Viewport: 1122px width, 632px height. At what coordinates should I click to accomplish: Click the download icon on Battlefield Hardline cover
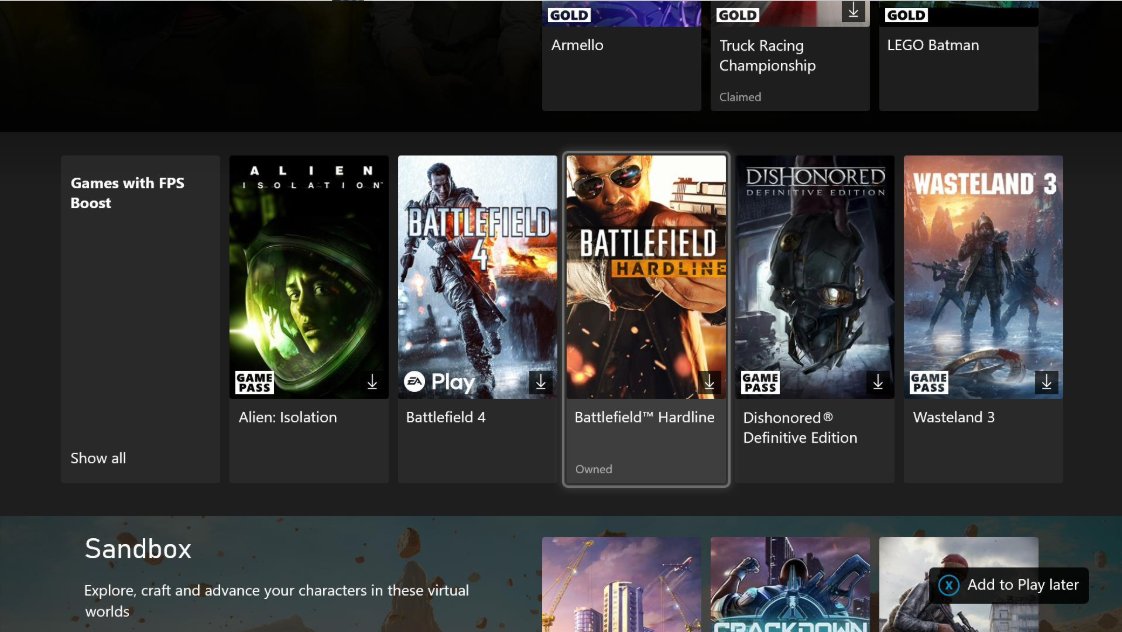tap(709, 382)
